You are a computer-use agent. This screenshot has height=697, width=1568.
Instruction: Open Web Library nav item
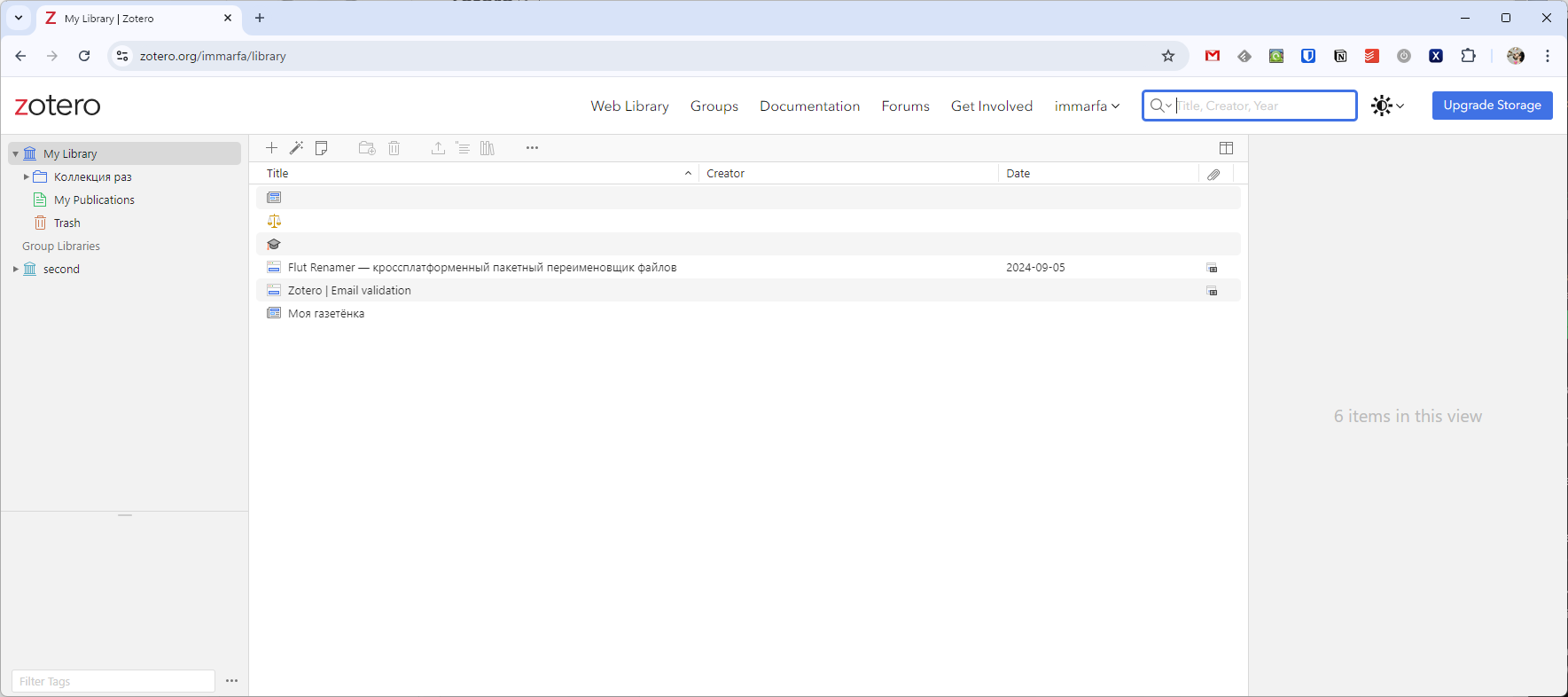(x=629, y=106)
